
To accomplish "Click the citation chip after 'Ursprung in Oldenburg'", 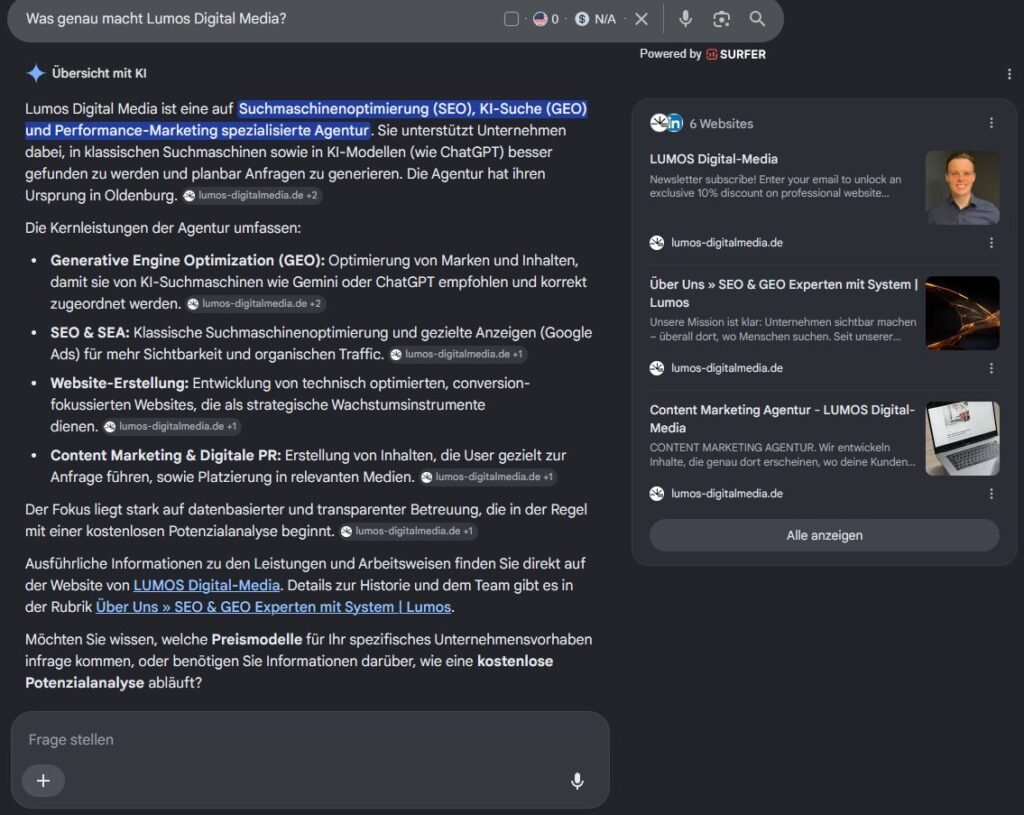I will click(251, 195).
